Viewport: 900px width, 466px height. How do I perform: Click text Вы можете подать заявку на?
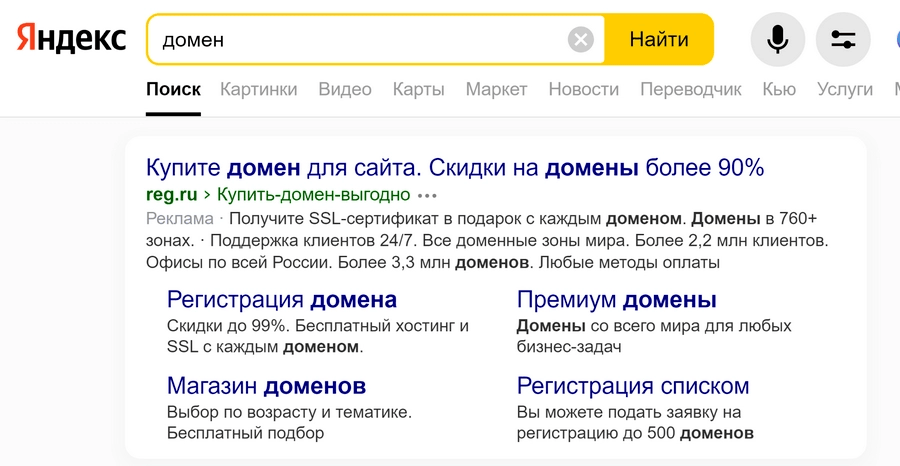[629, 412]
